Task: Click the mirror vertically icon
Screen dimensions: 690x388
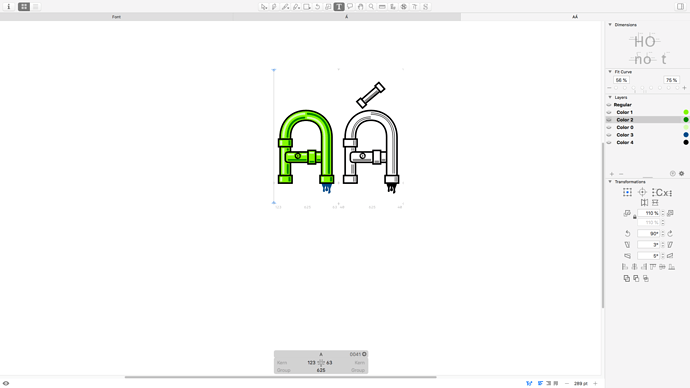Action: point(655,202)
